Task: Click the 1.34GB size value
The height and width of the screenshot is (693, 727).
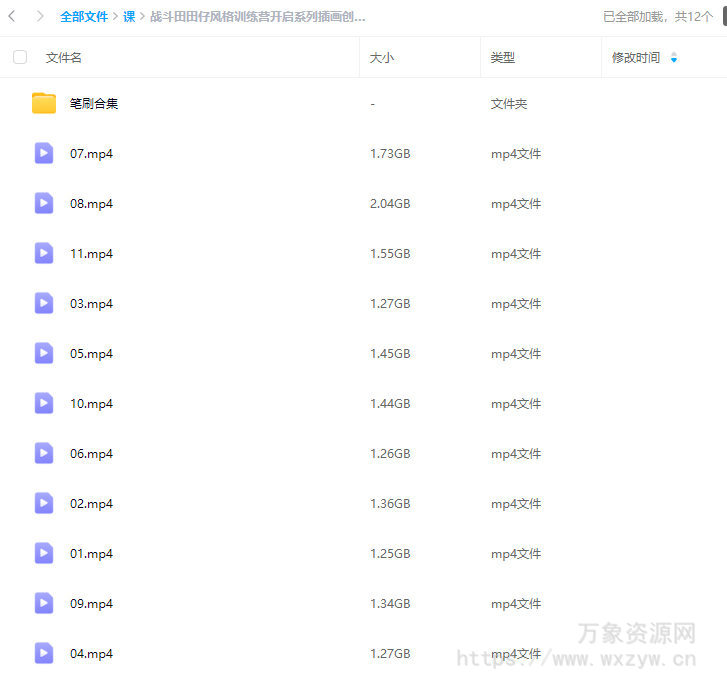Action: [390, 604]
